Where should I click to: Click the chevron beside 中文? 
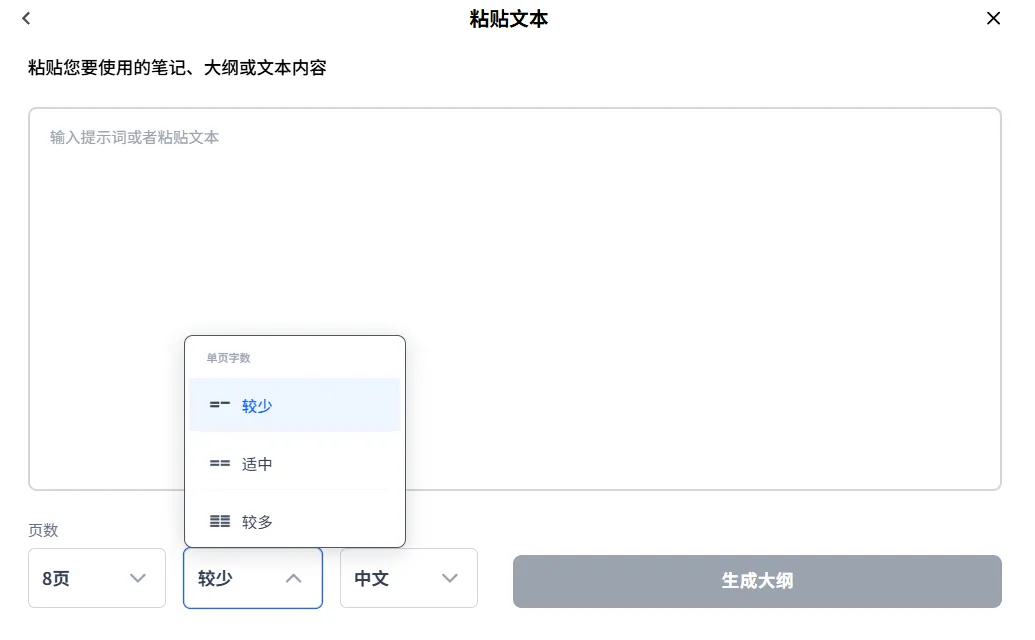pyautogui.click(x=450, y=578)
